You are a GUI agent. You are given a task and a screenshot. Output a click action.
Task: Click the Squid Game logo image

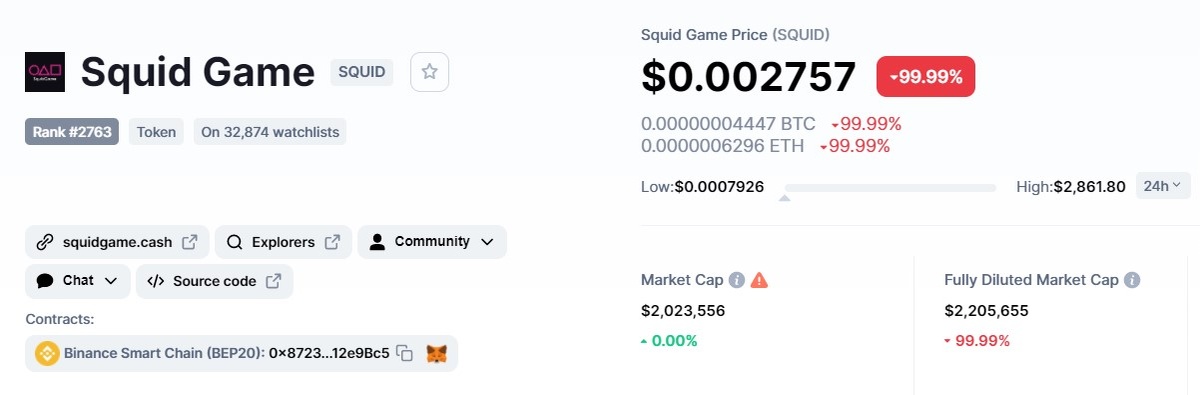tap(45, 72)
